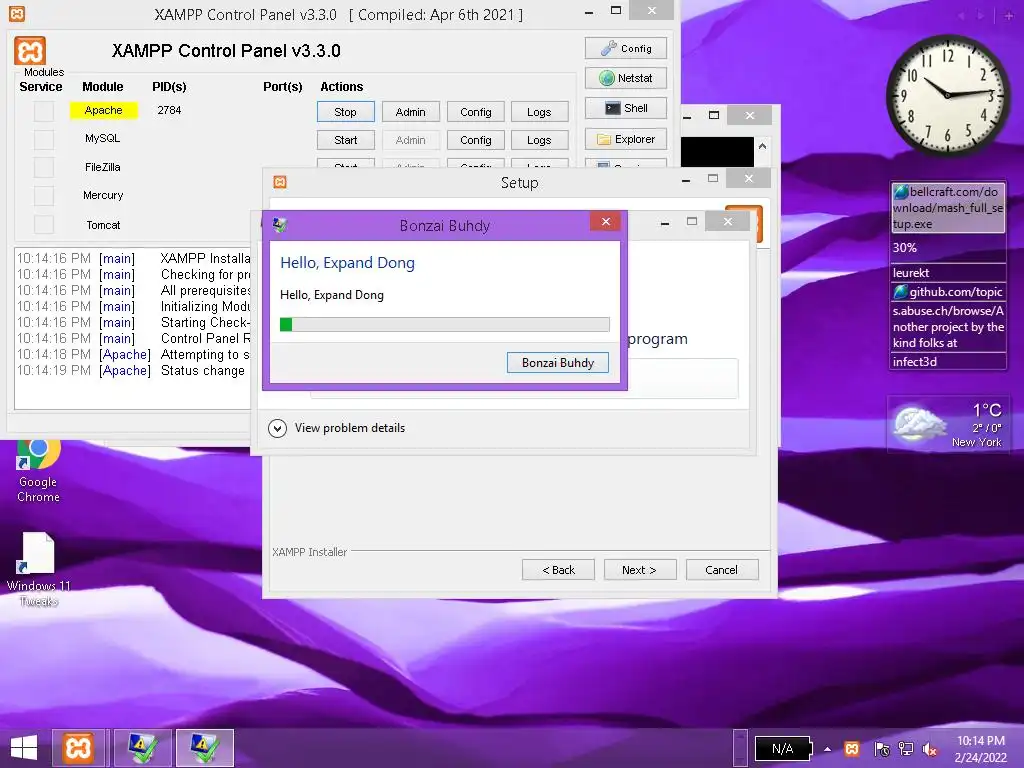Launch Shell from the XAMPP control panel
The image size is (1024, 768).
coord(626,108)
